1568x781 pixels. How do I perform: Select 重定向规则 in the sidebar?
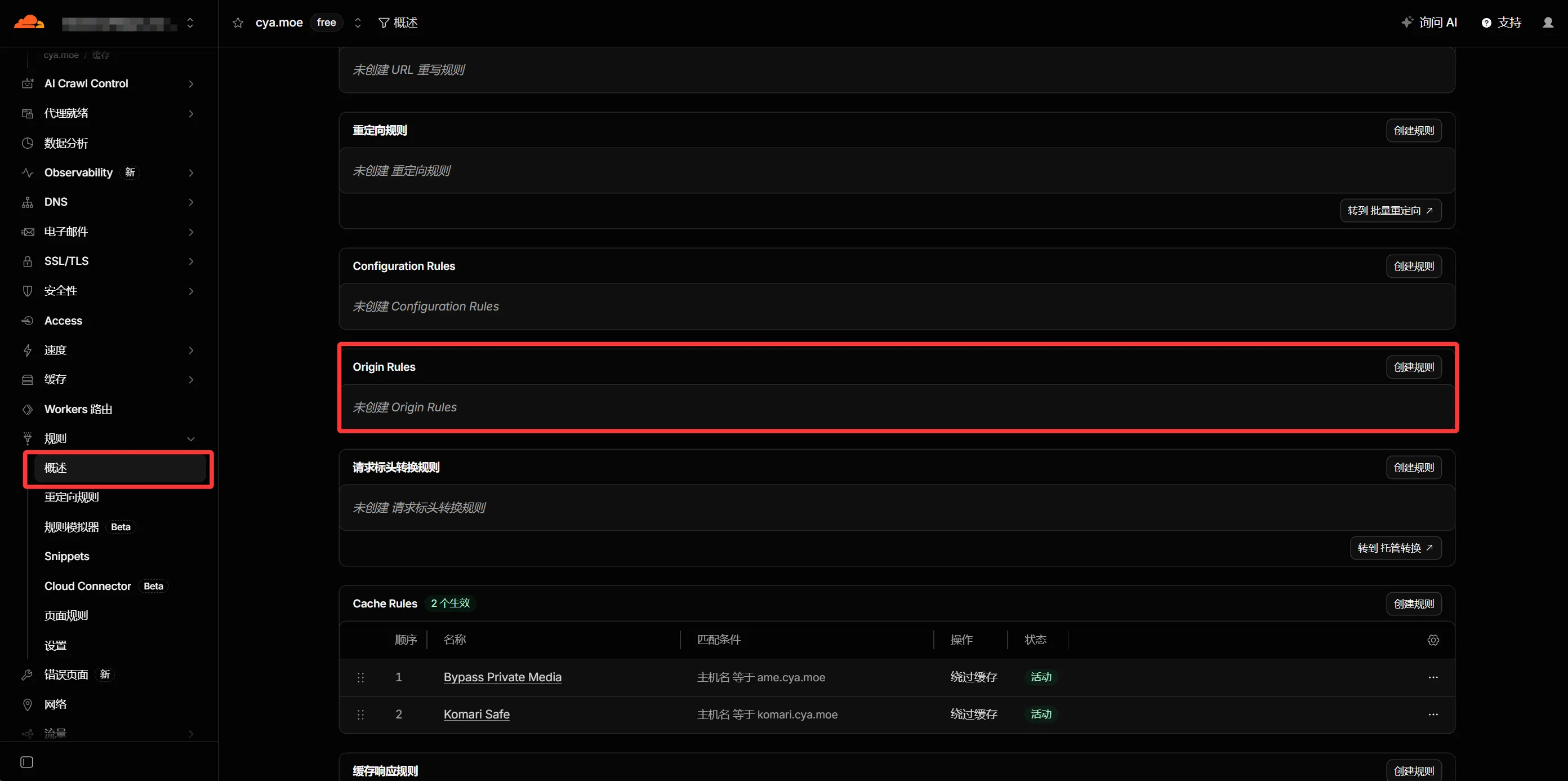click(72, 497)
